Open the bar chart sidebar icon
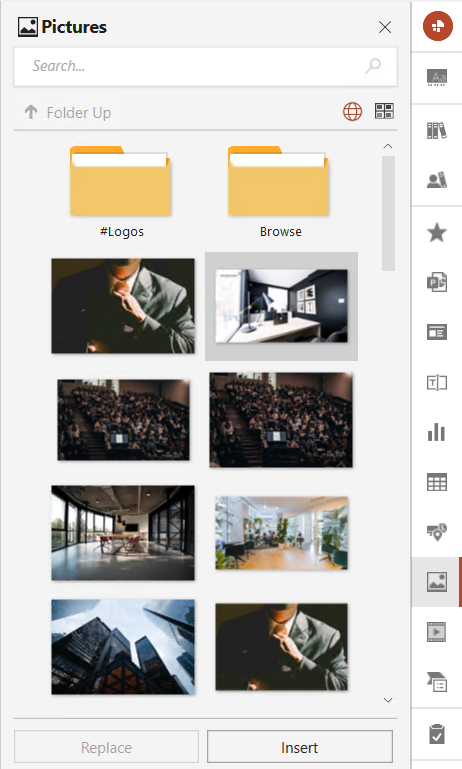Screen dimensions: 462x769 pos(436,432)
